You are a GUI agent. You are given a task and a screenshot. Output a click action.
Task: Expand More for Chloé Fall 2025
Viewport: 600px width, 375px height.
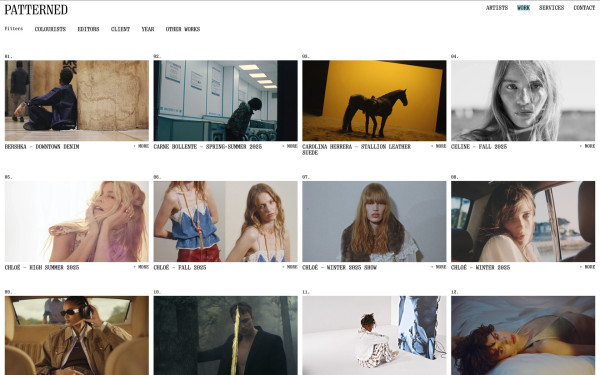pos(290,267)
